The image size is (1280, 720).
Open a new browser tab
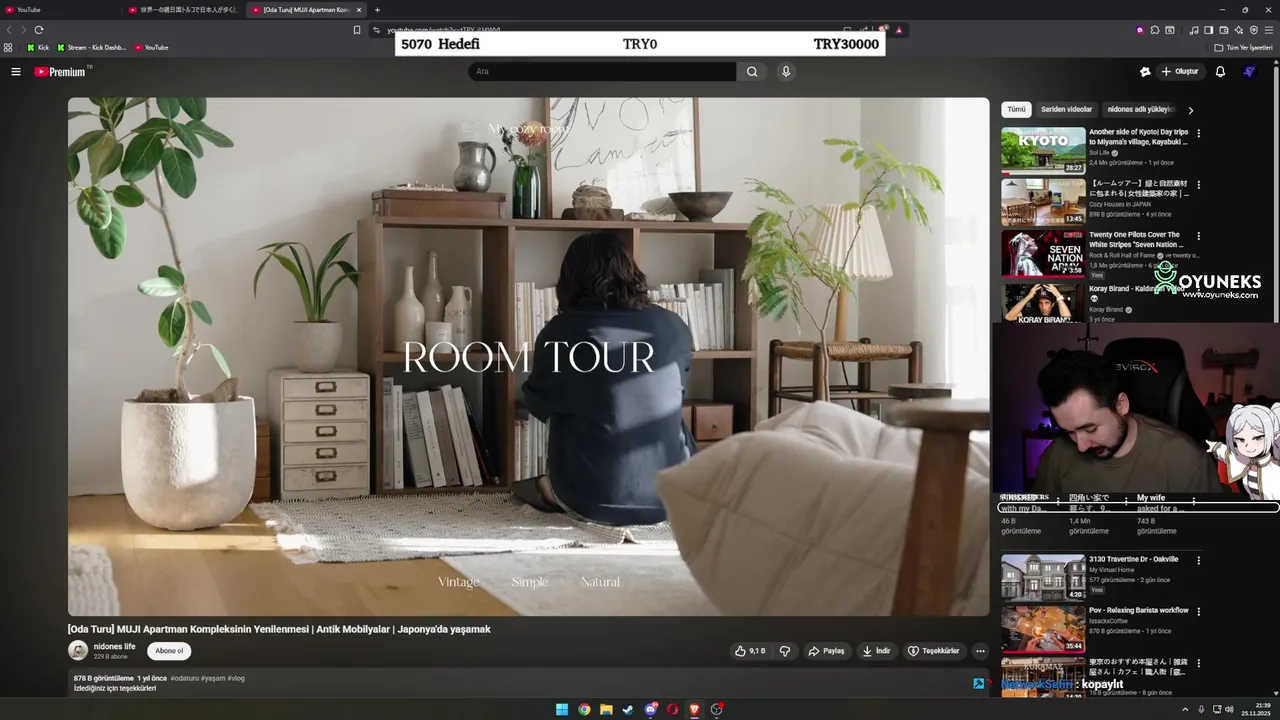(x=377, y=10)
